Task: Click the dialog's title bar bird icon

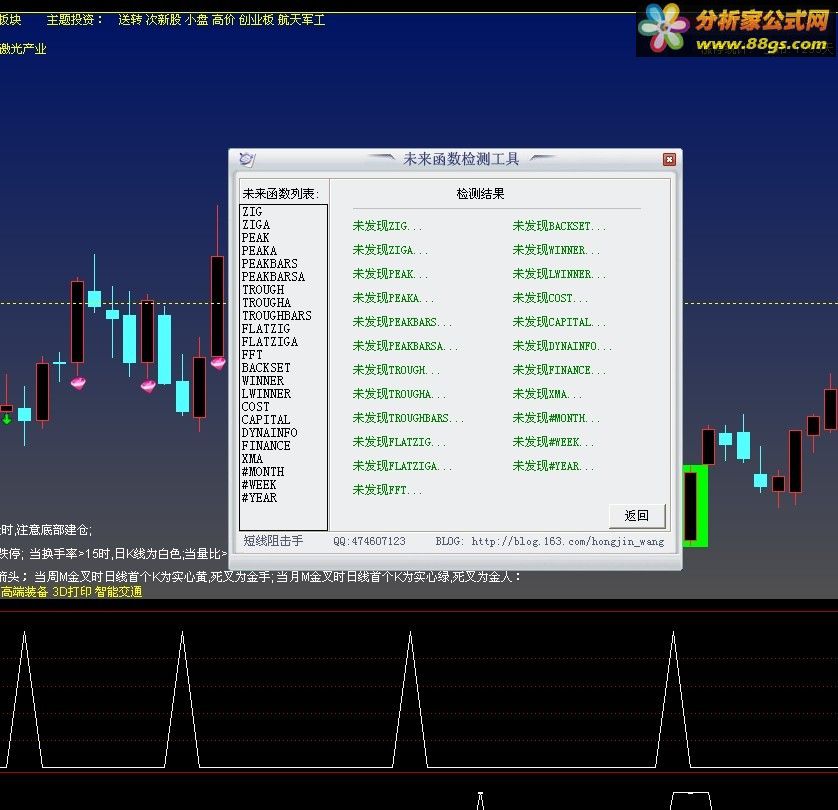Action: click(247, 159)
